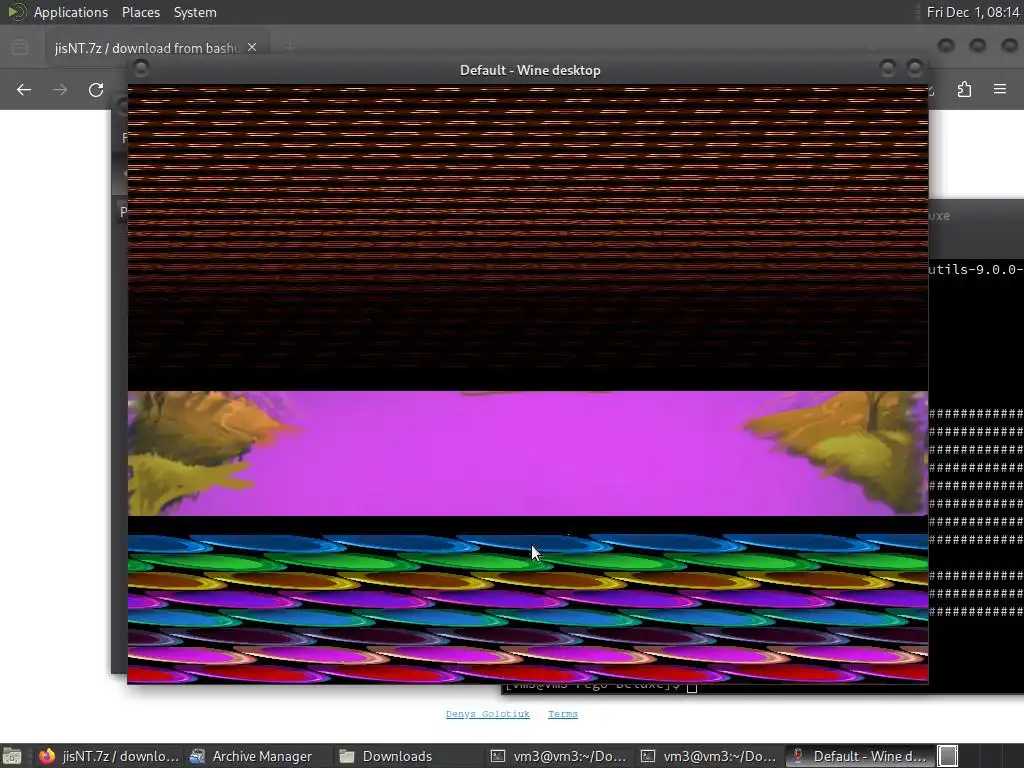
Task: Reload the page in the browser
Action: tap(96, 89)
